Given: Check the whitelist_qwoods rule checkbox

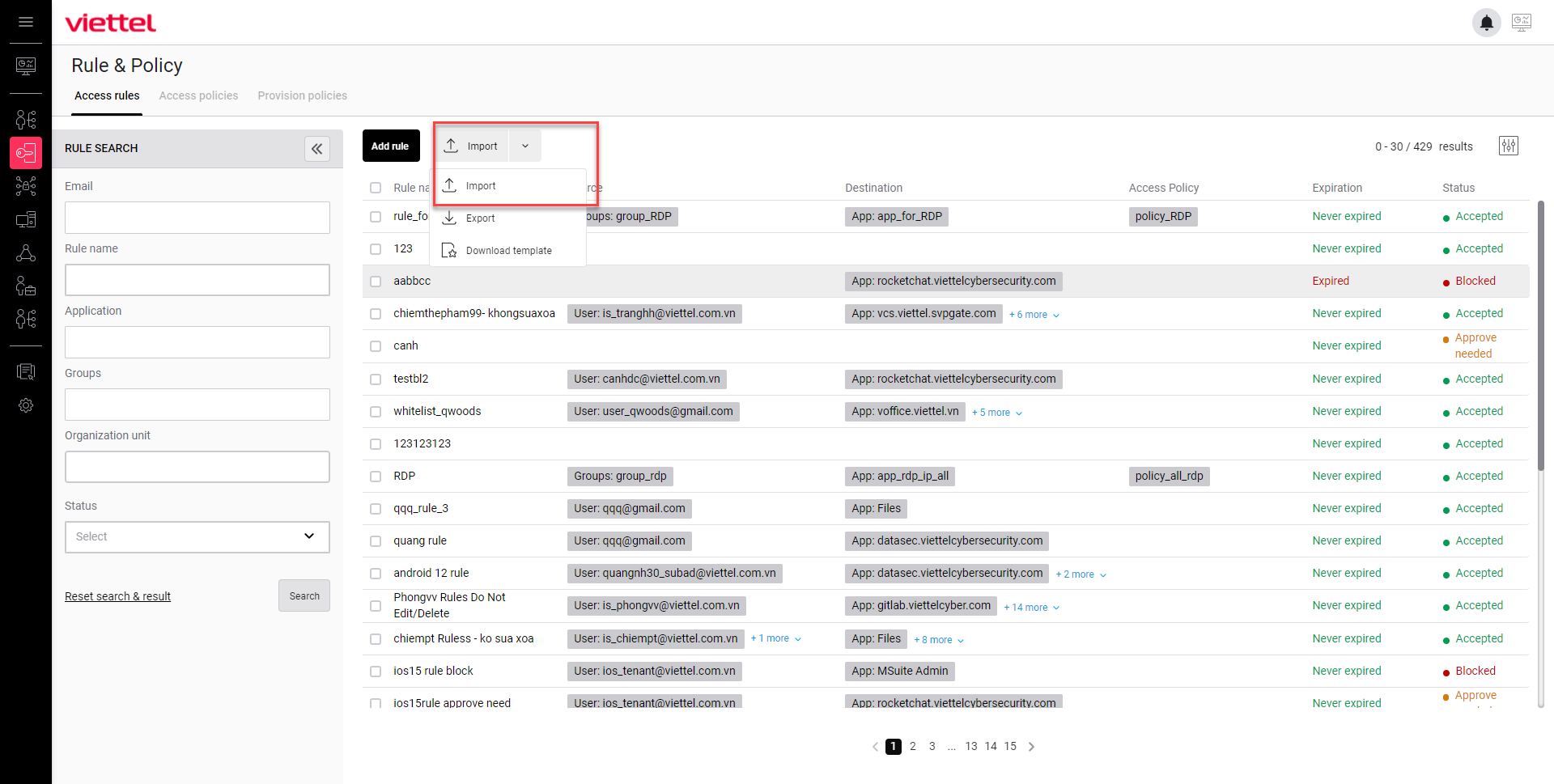Looking at the screenshot, I should tap(376, 412).
